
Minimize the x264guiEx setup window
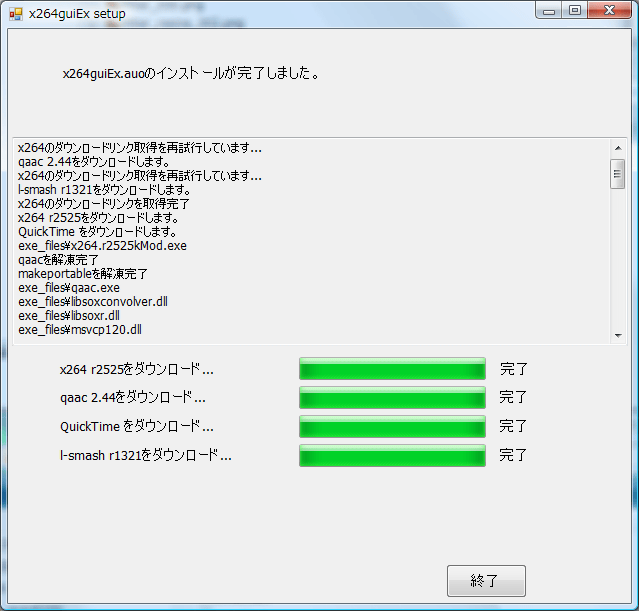[x=549, y=10]
